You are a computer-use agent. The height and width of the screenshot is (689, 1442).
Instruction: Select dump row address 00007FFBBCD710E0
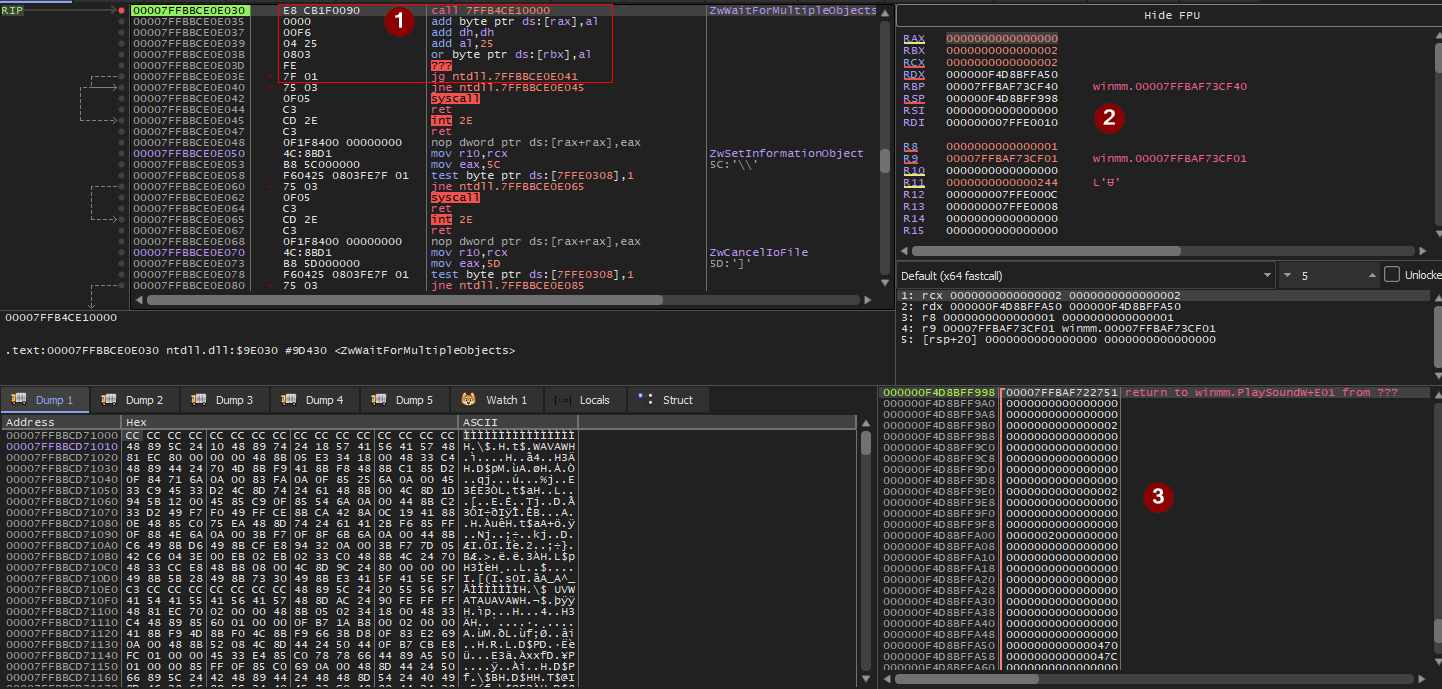(x=62, y=590)
